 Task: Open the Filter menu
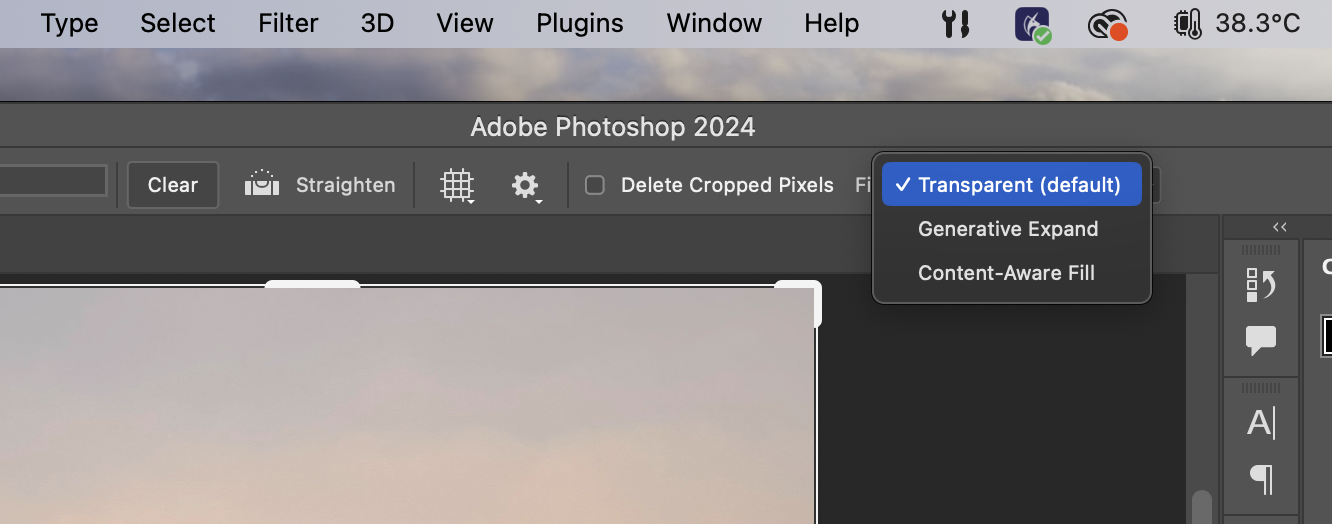point(288,23)
